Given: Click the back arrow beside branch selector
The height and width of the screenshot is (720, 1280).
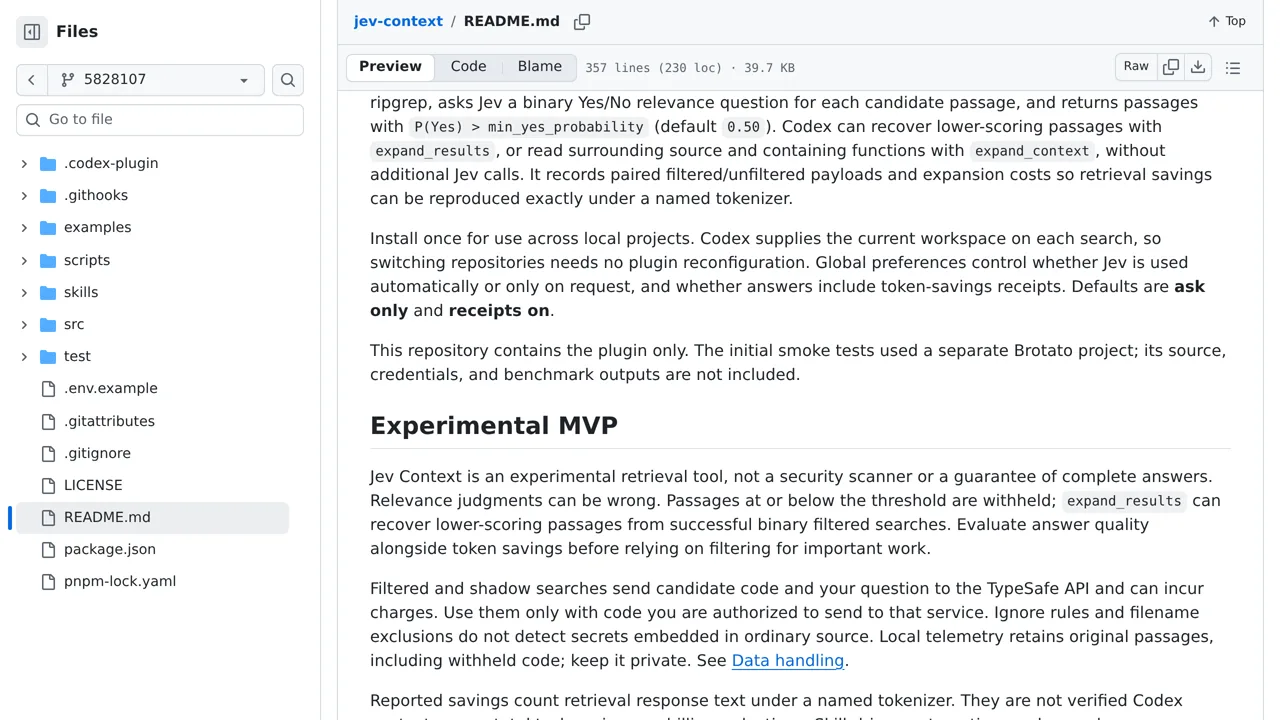Looking at the screenshot, I should point(32,80).
